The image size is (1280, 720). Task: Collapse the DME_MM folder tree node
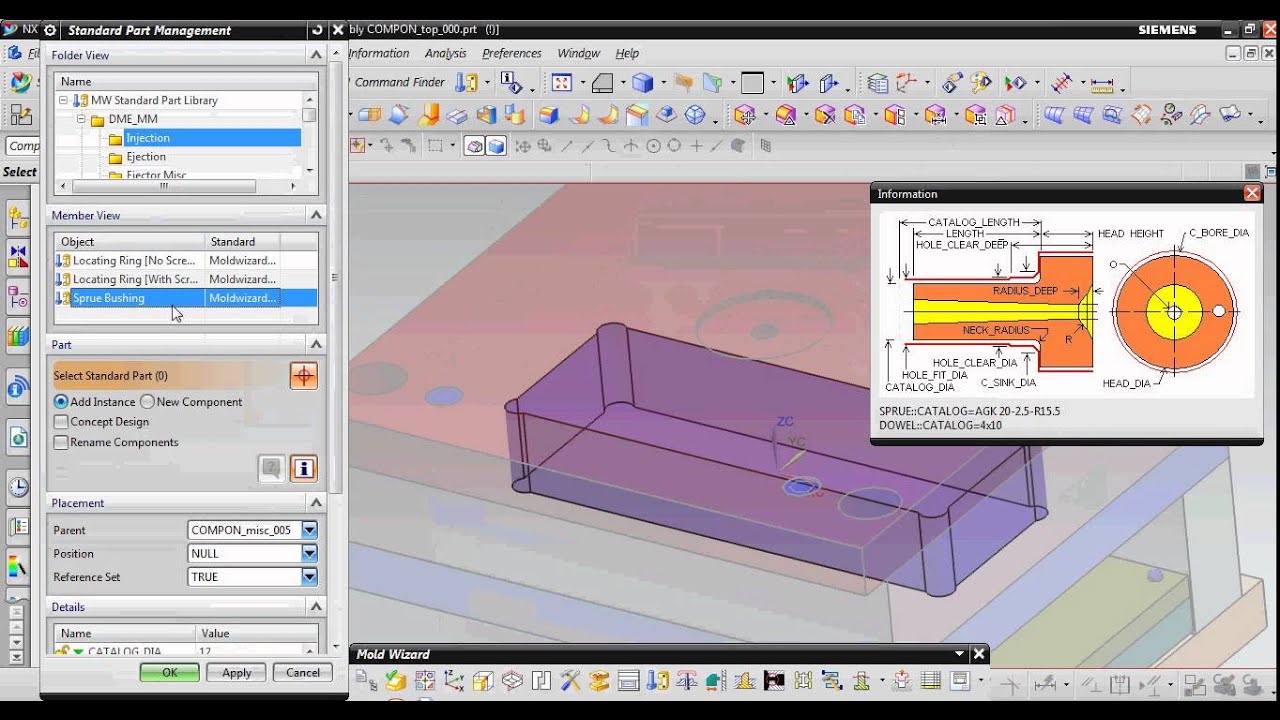coord(82,119)
